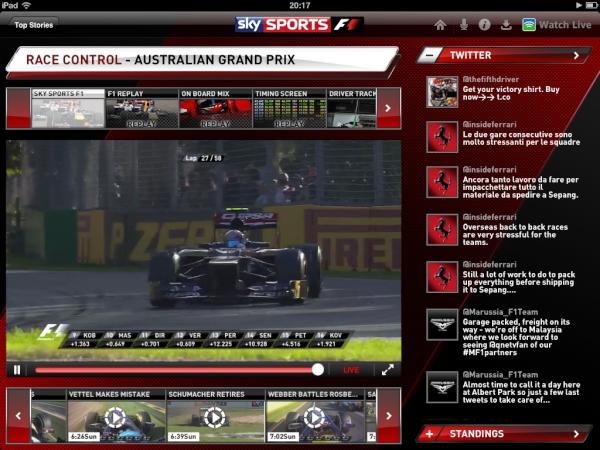
Task: Play the Schumacher Retires highlight clip
Action: point(214,417)
